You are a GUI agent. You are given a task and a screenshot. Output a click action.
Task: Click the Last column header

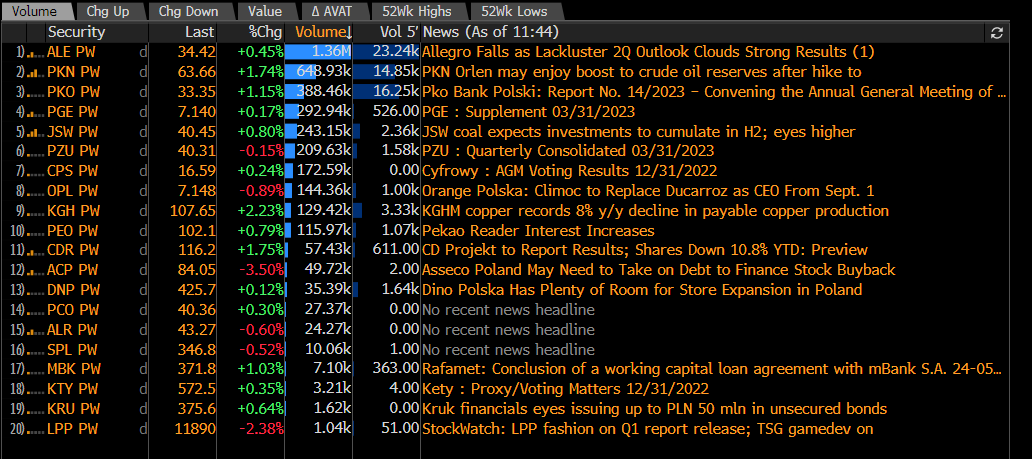tap(199, 32)
